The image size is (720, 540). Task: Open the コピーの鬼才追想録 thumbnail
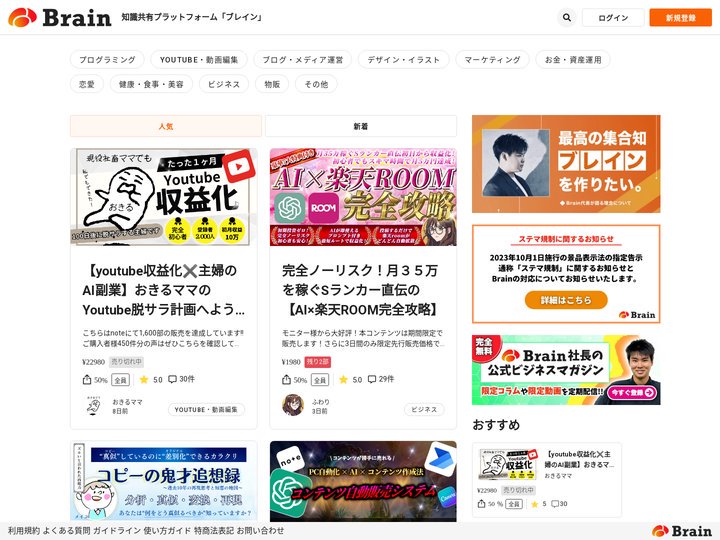coord(163,481)
